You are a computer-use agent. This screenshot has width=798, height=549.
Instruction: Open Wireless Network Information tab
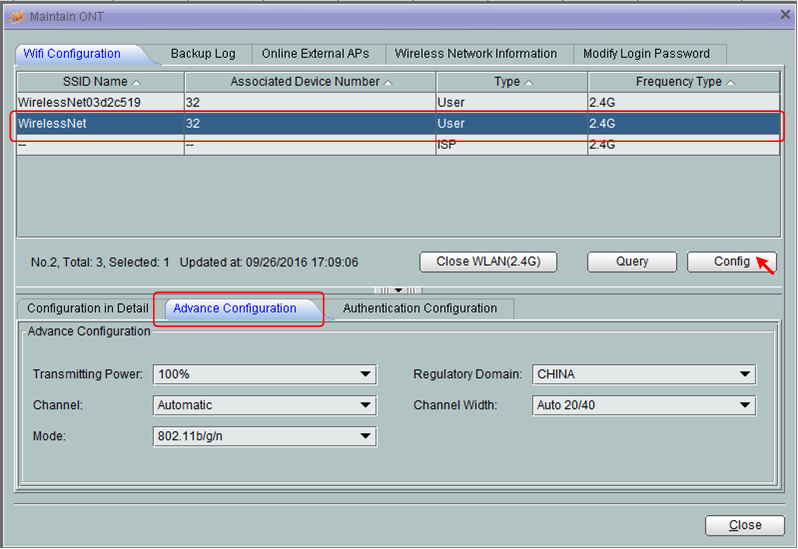[476, 54]
